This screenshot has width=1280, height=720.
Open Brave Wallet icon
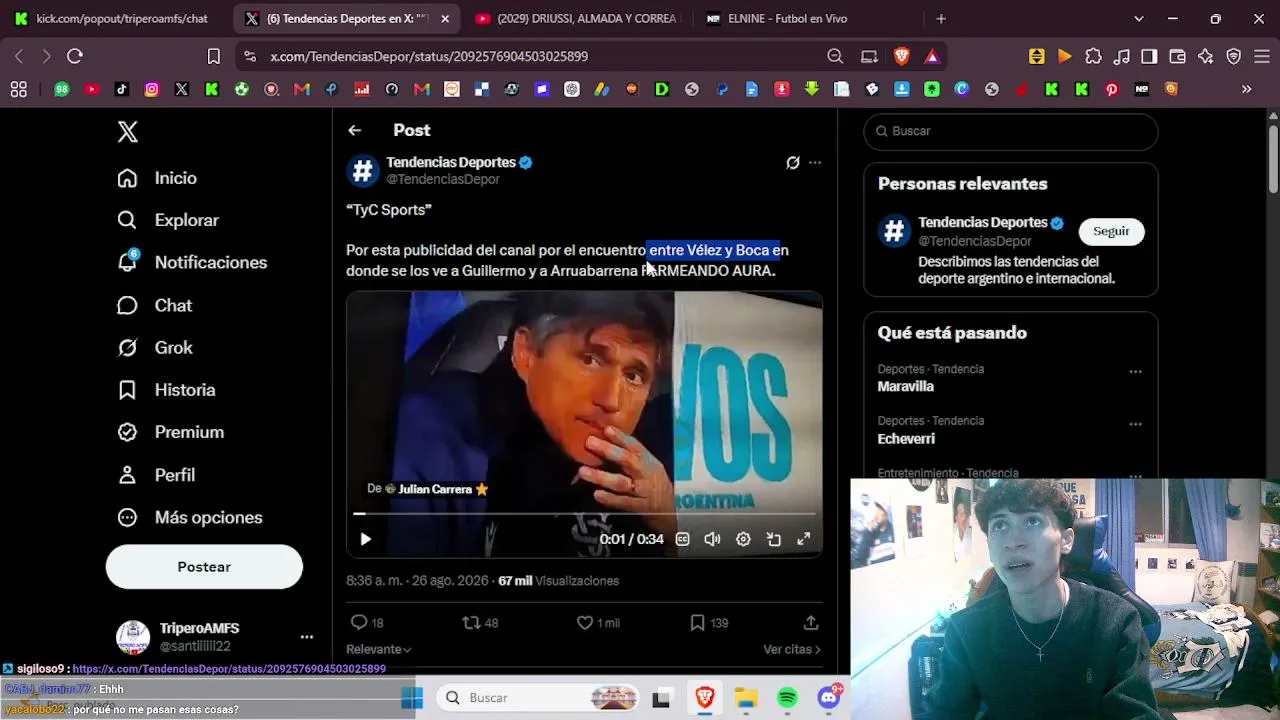(1177, 57)
